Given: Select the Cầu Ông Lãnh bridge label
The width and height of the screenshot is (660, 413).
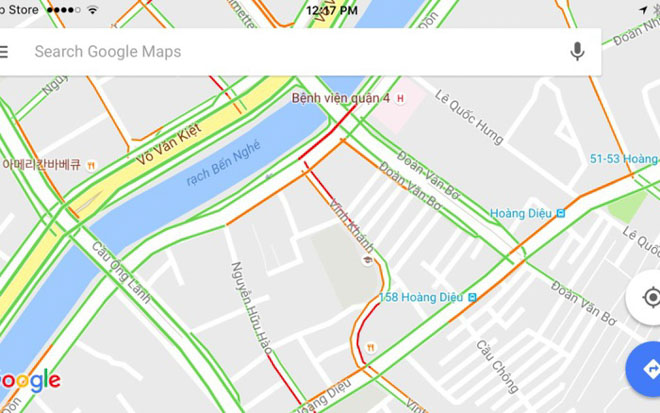Looking at the screenshot, I should coord(120,272).
